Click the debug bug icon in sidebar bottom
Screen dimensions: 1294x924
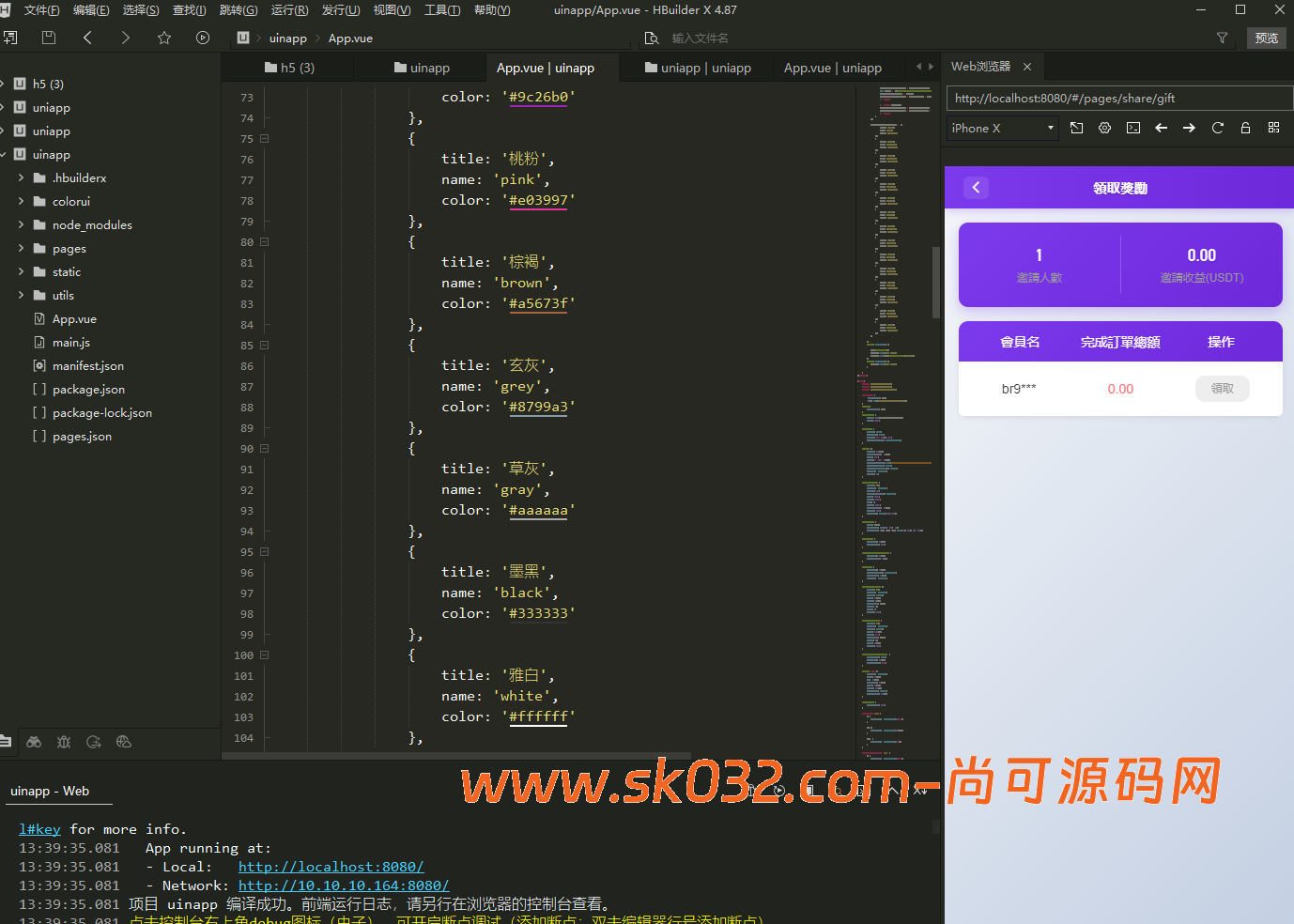(x=64, y=742)
